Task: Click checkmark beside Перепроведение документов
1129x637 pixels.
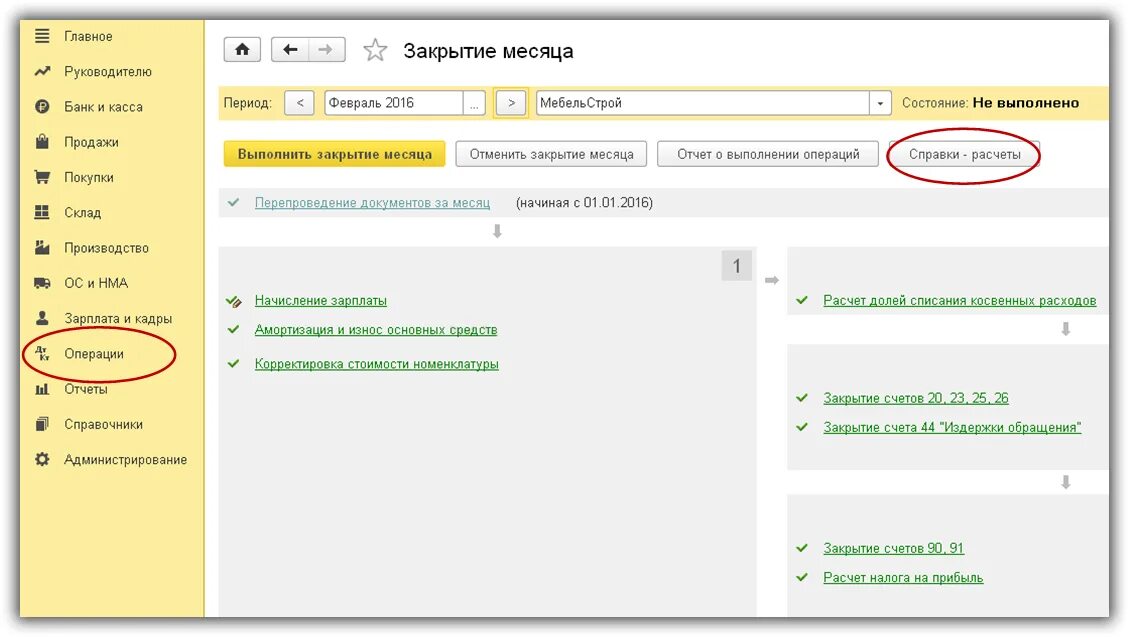Action: pos(233,203)
